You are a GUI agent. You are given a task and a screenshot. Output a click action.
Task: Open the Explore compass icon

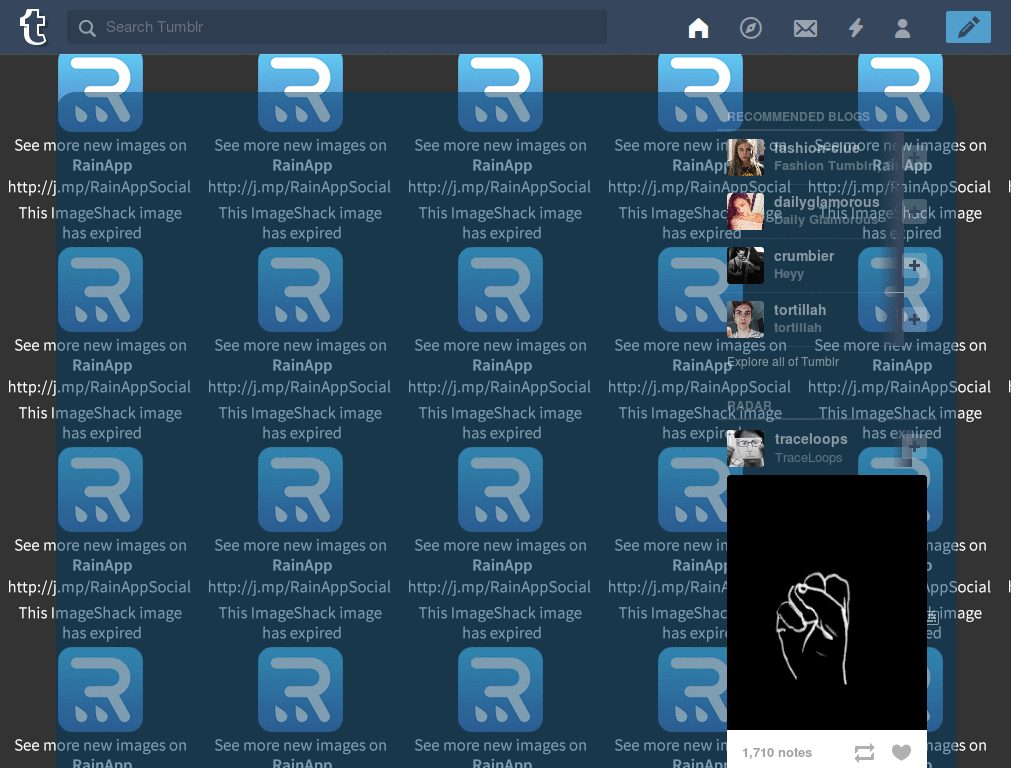(x=750, y=27)
